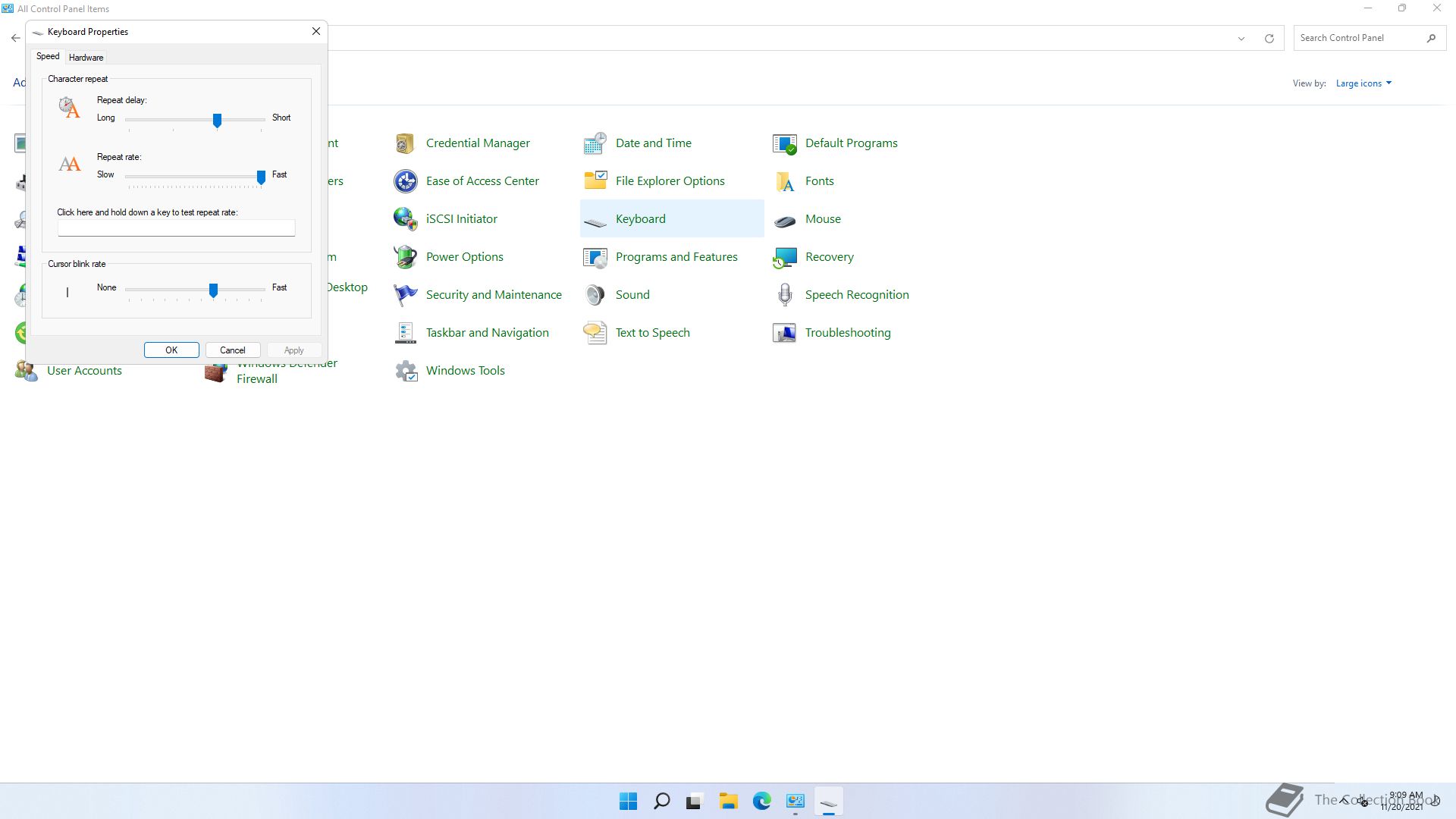Open the Speech Recognition link text
This screenshot has height=819, width=1456.
click(857, 295)
